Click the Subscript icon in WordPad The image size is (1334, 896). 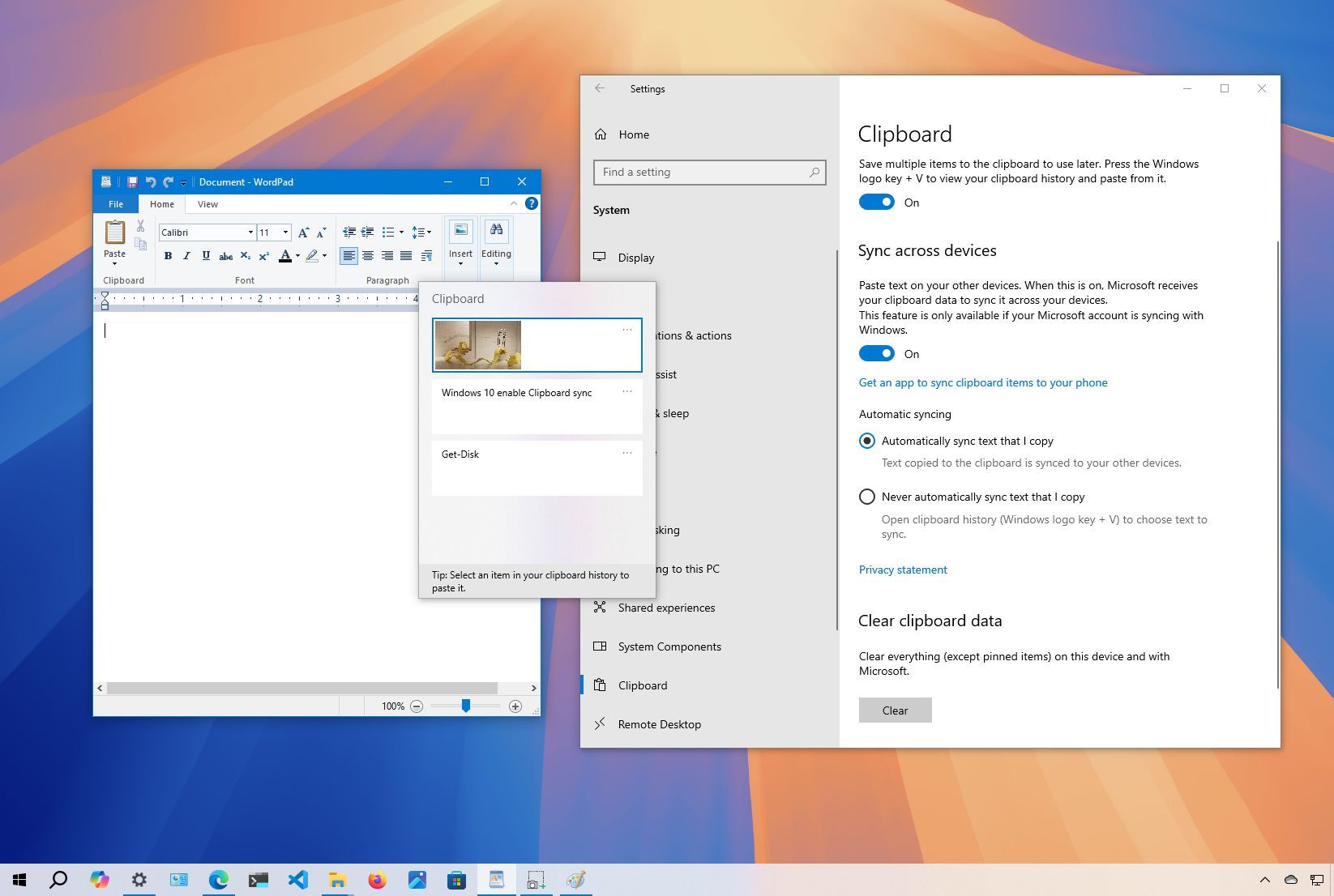[x=245, y=255]
